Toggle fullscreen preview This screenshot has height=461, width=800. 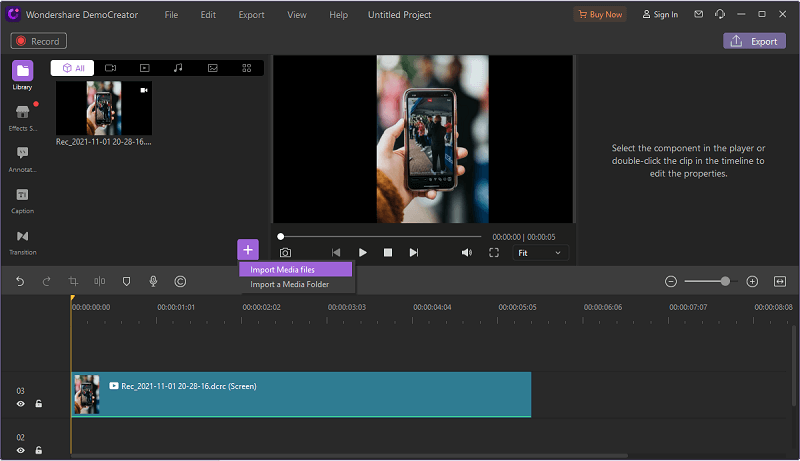(494, 252)
